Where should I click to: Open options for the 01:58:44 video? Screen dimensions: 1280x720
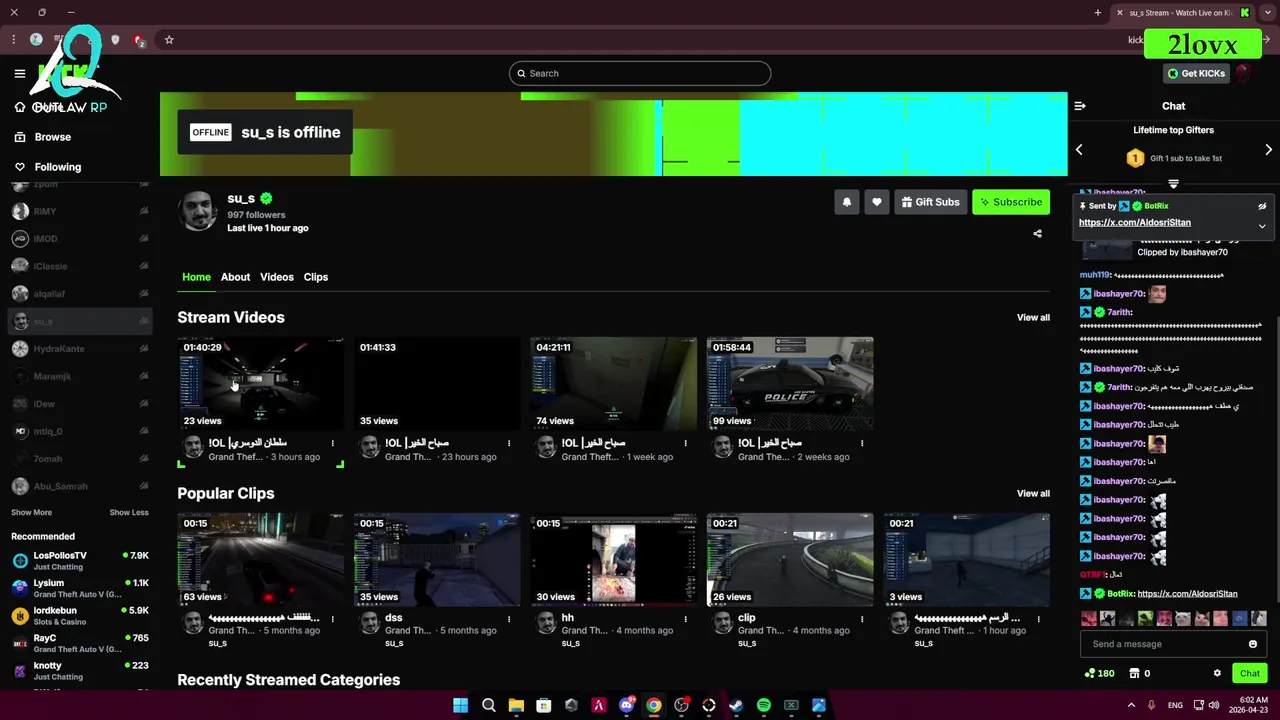point(862,443)
